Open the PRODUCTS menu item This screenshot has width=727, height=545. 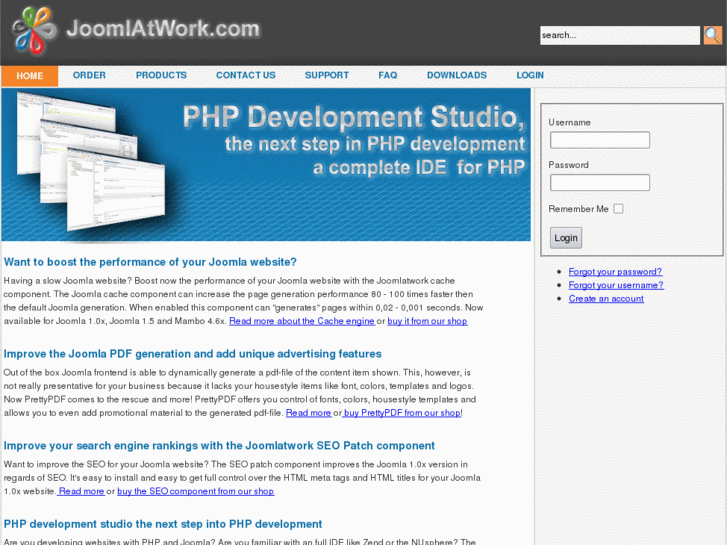coord(161,75)
